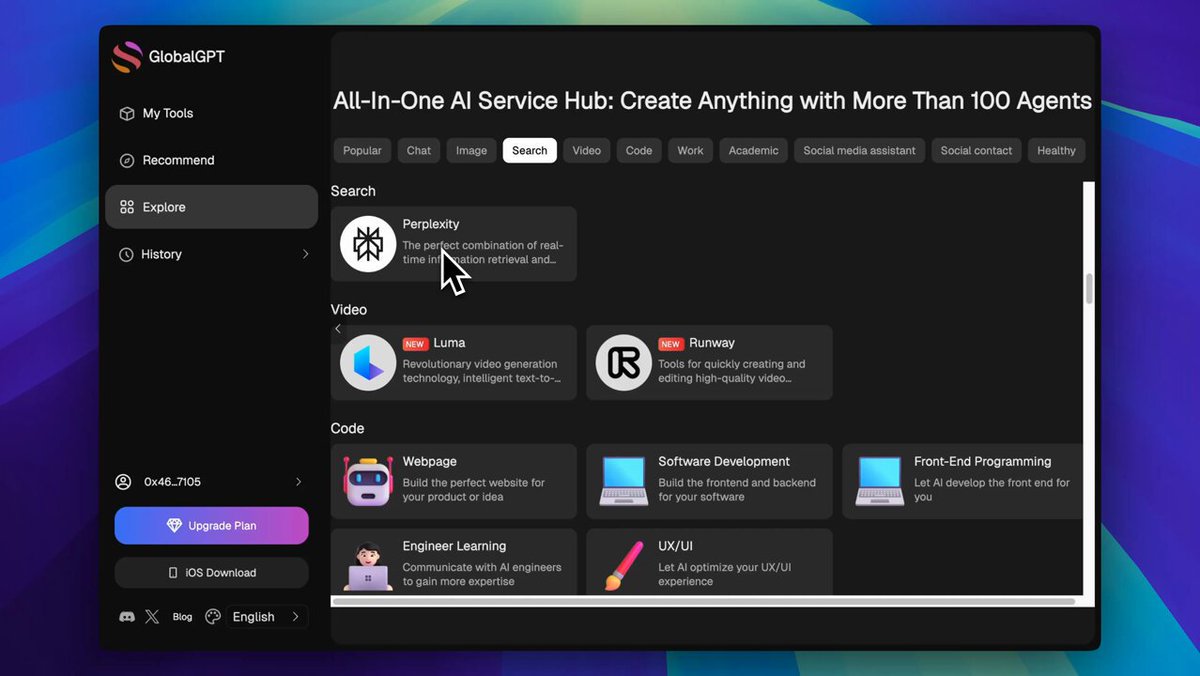
Task: Open the Front-End Programming card title
Action: [x=983, y=462]
